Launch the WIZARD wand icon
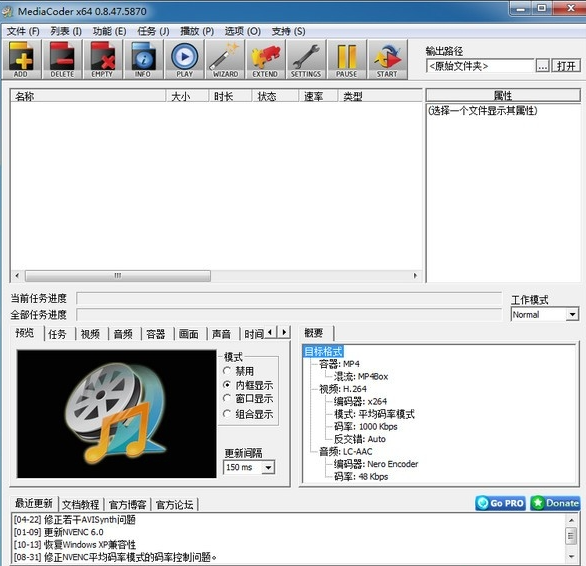The height and width of the screenshot is (566, 586). 225,59
